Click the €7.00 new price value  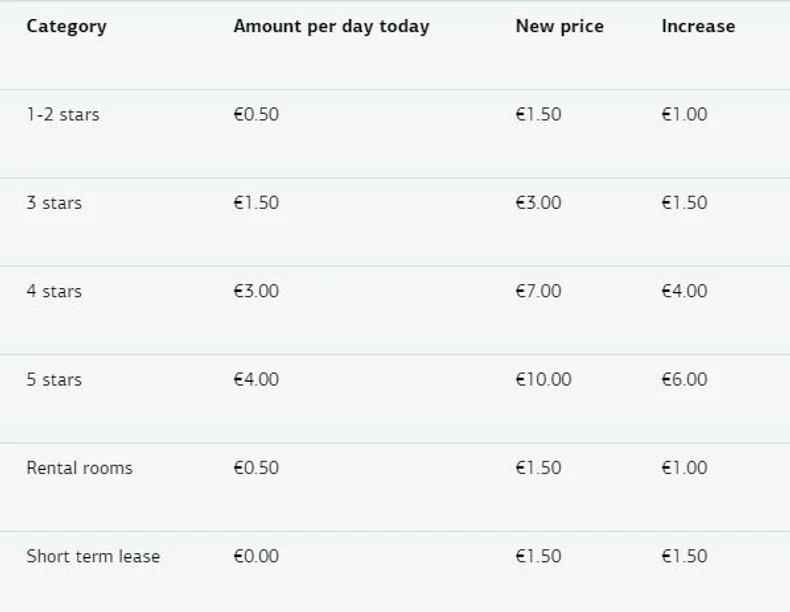click(538, 291)
